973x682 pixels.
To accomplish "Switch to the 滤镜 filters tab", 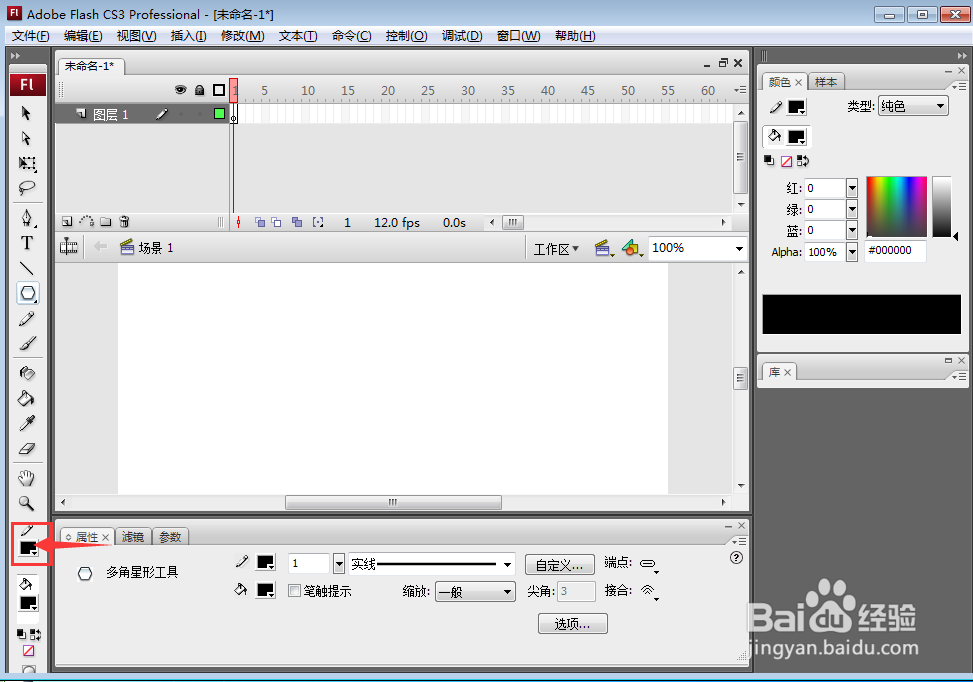I will tap(133, 537).
